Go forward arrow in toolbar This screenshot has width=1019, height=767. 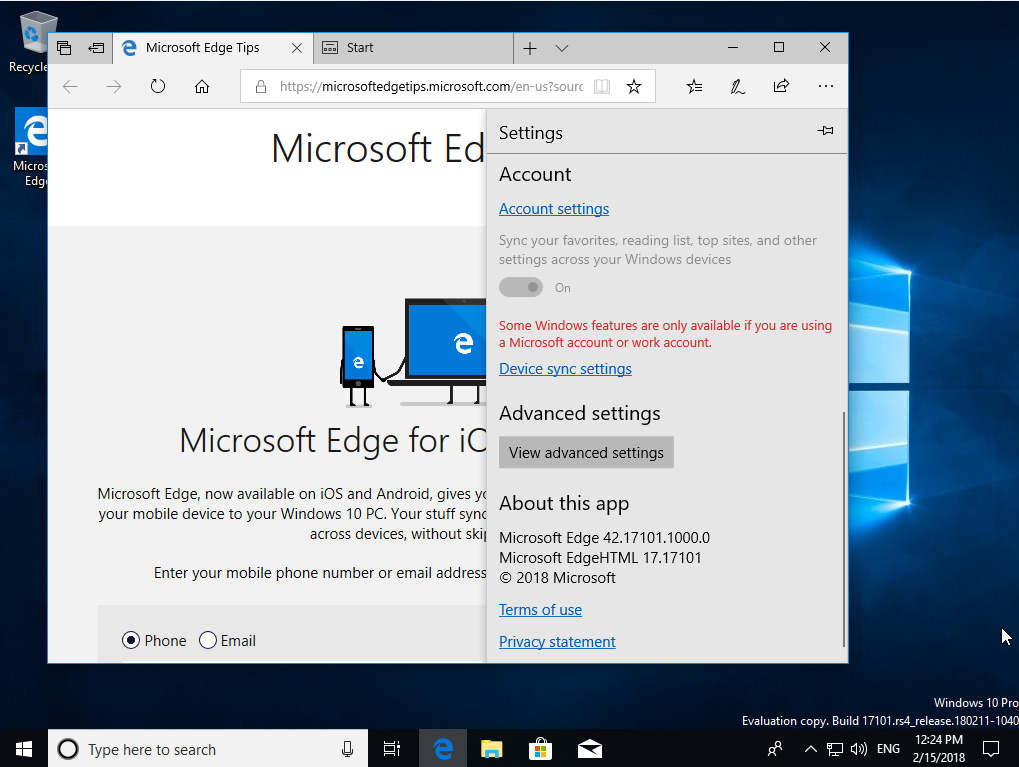114,86
